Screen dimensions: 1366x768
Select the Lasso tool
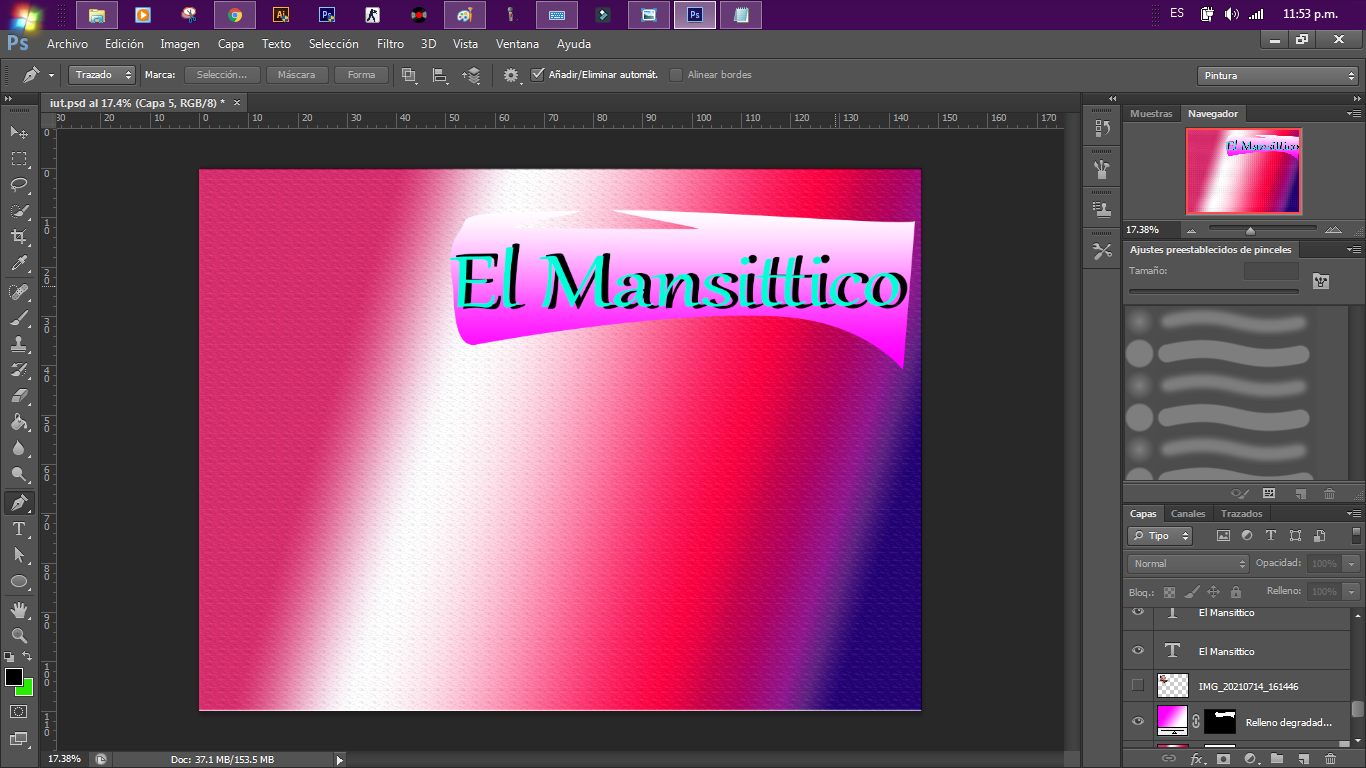point(19,185)
